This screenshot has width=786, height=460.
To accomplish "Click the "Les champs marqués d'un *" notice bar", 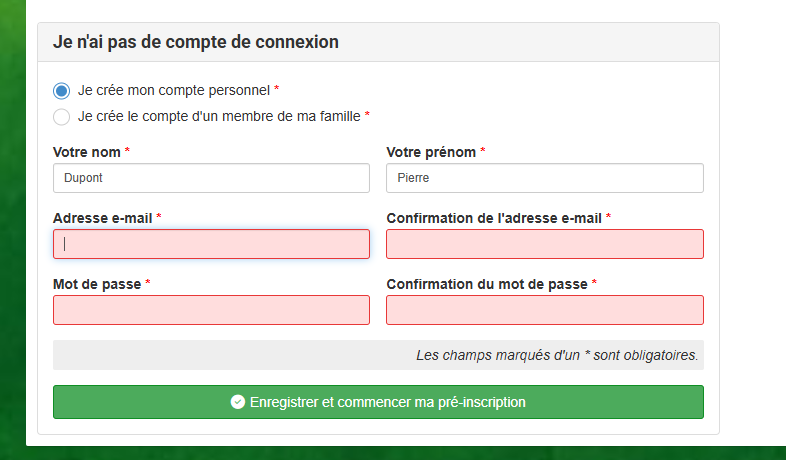I will [x=378, y=355].
